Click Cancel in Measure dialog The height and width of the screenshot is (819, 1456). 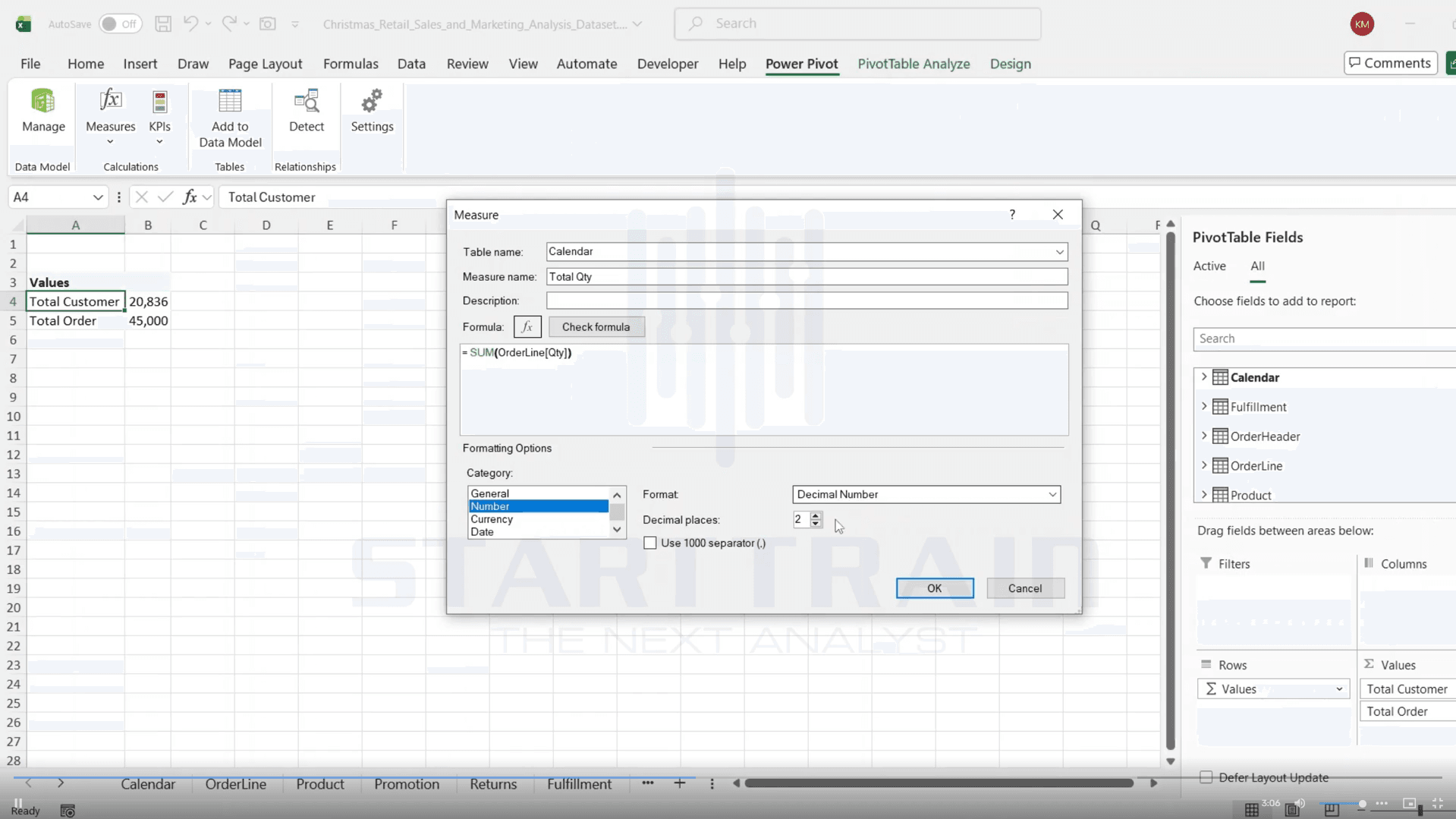1024,588
